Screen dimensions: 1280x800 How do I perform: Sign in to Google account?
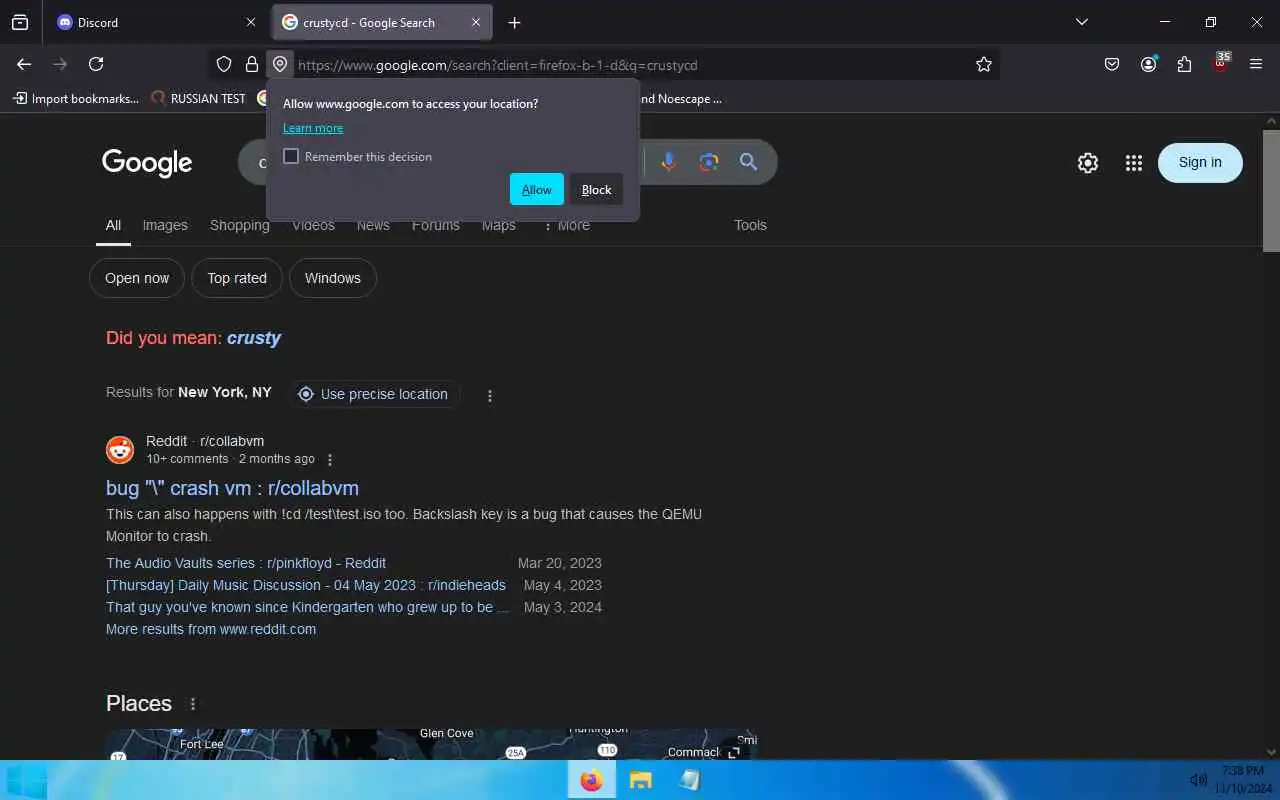coord(1200,163)
